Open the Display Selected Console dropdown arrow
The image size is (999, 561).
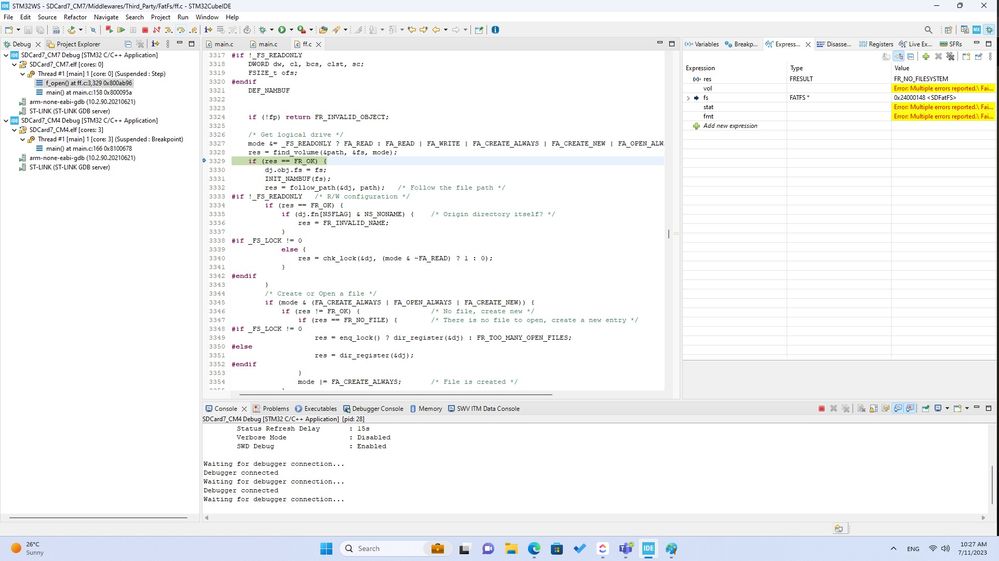coord(947,408)
